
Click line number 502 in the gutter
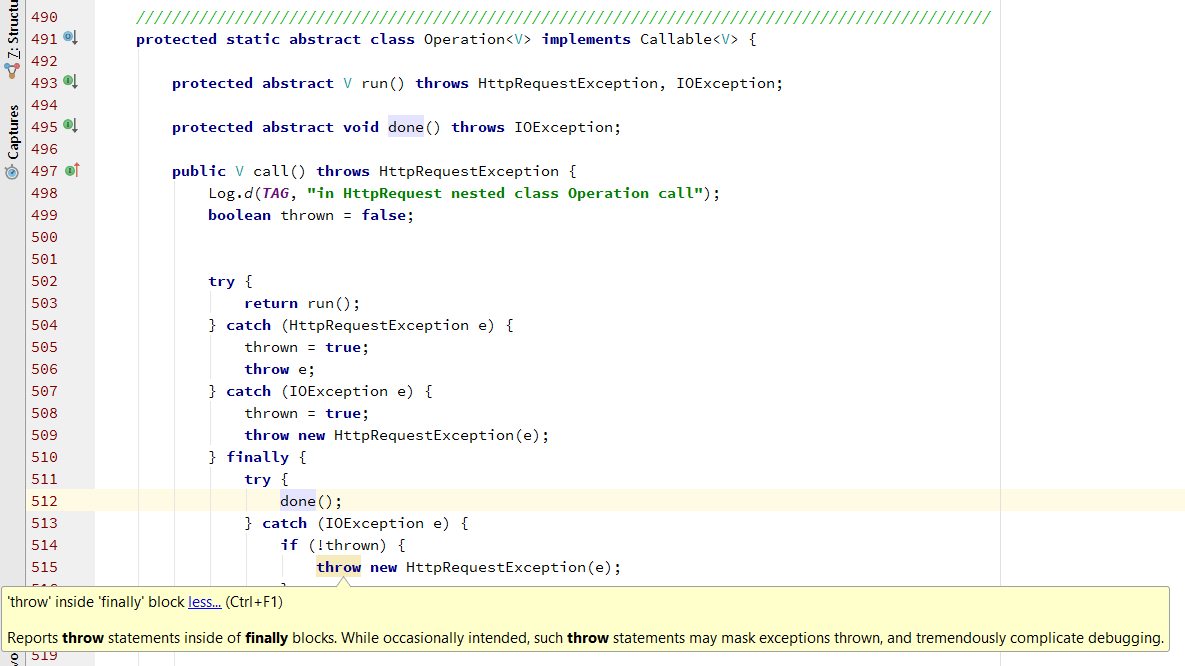[x=44, y=281]
